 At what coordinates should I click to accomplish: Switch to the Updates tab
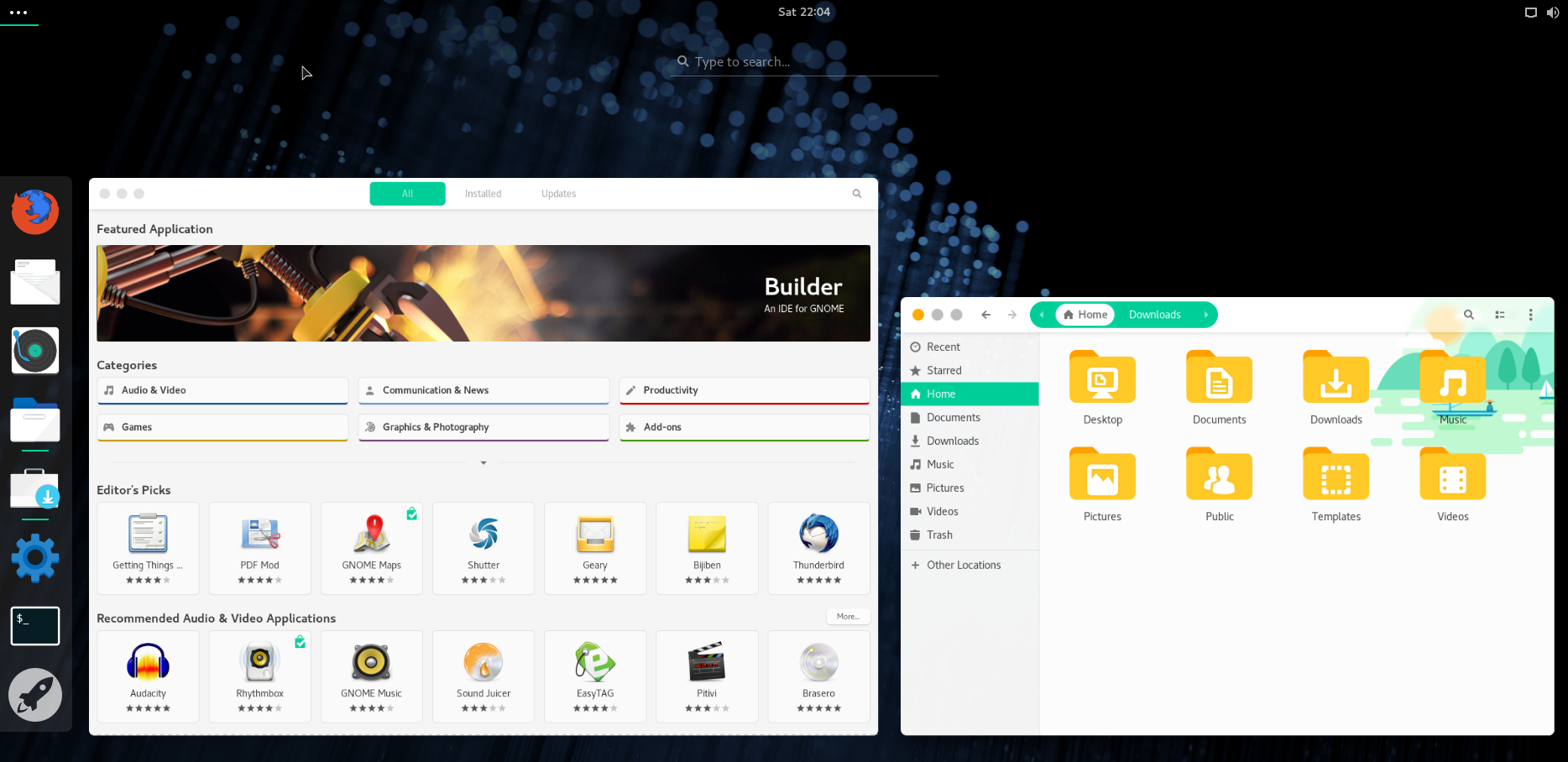coord(558,194)
